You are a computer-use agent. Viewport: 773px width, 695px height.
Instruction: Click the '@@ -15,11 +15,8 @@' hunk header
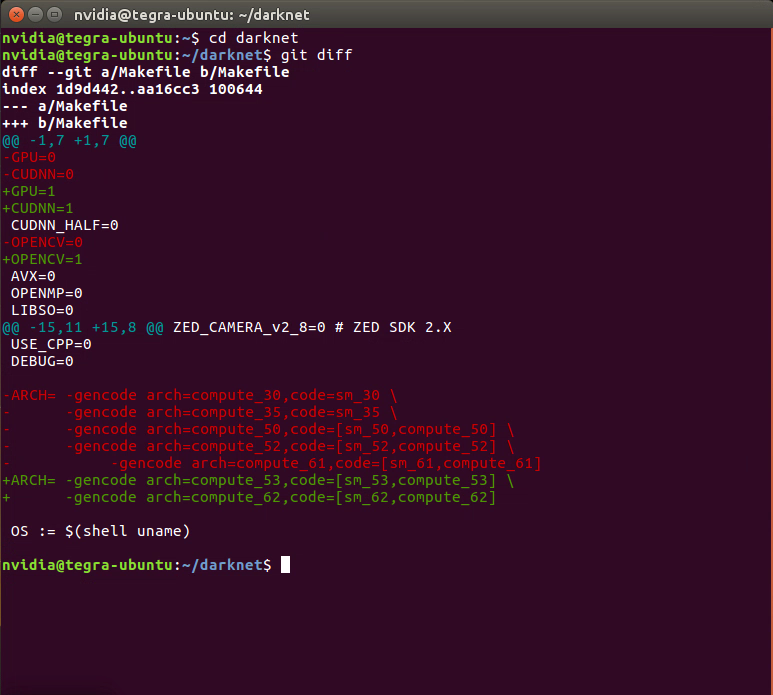(x=83, y=328)
